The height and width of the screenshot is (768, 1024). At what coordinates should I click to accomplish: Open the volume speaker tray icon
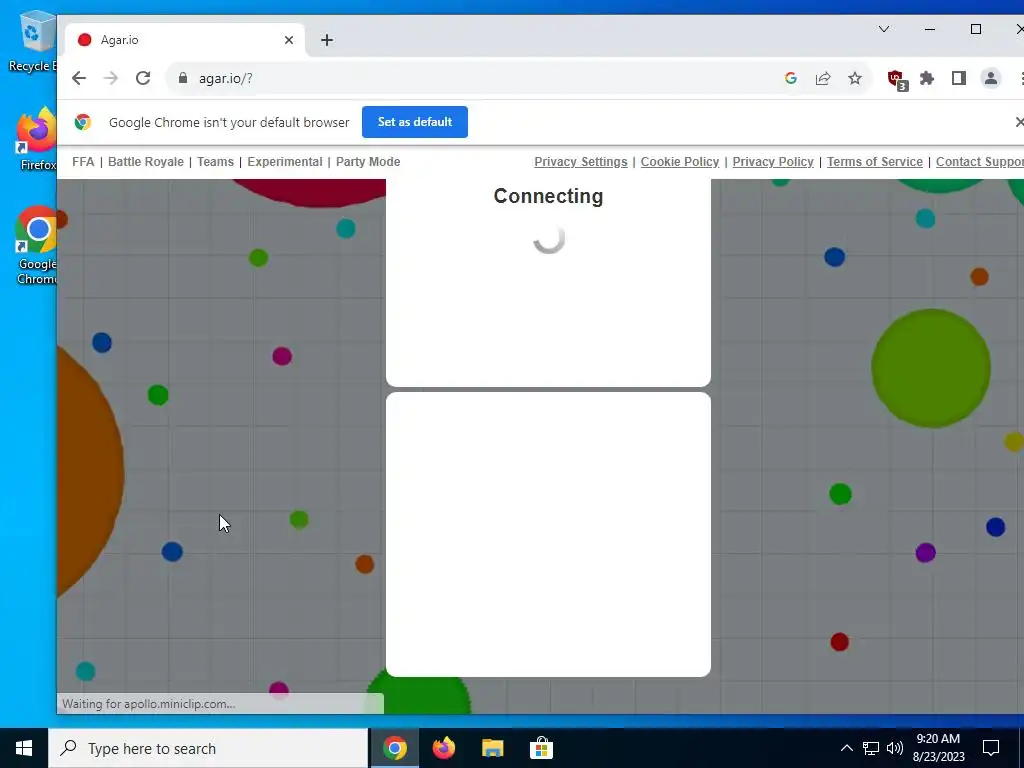pos(895,748)
